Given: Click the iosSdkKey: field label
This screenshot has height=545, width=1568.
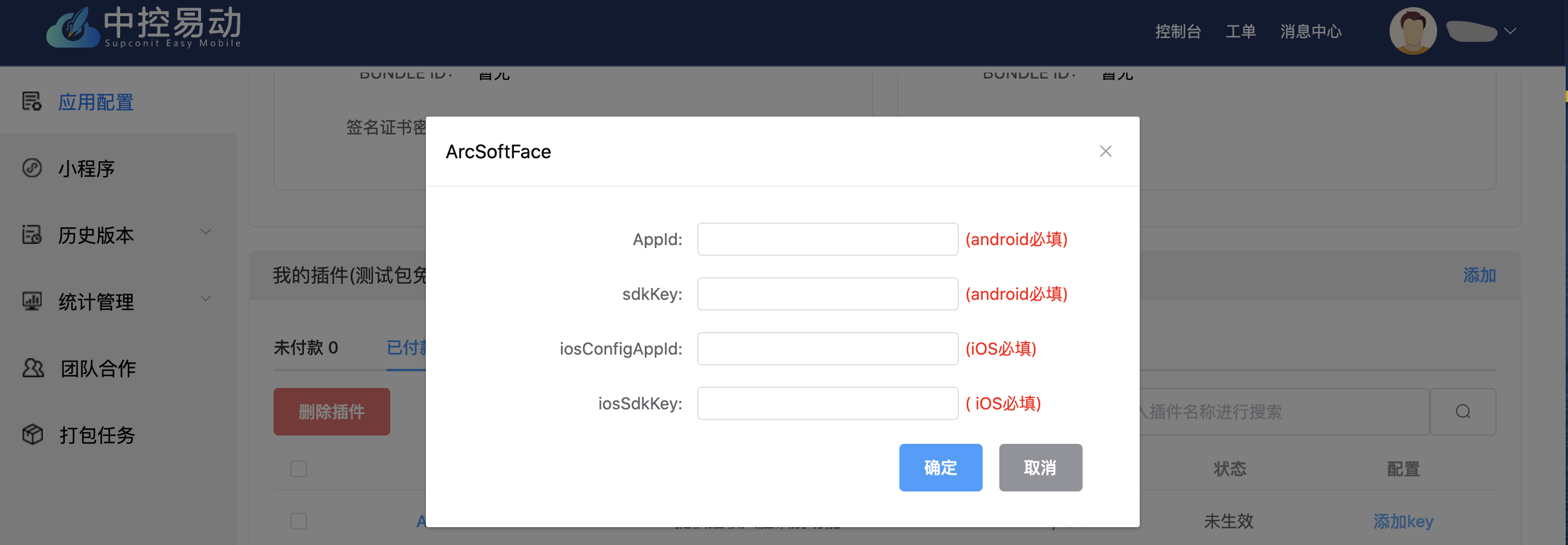Looking at the screenshot, I should (x=641, y=404).
